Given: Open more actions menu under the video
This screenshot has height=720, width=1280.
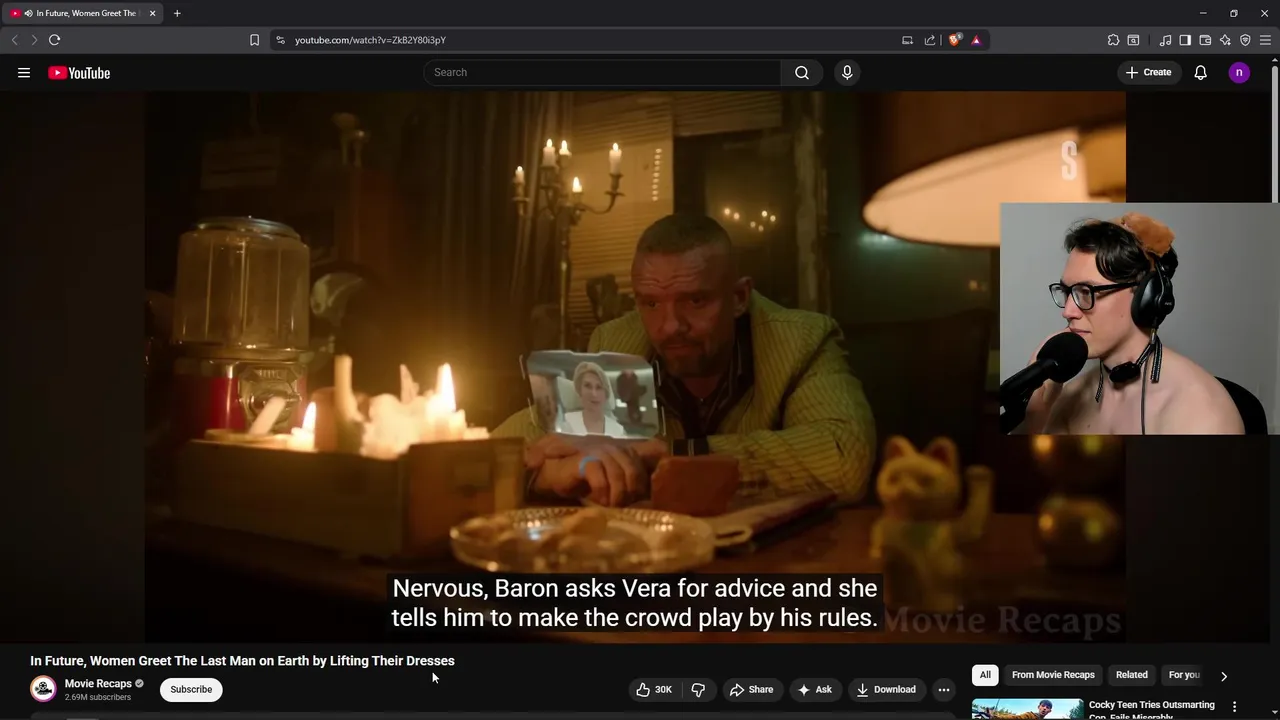Looking at the screenshot, I should [944, 689].
